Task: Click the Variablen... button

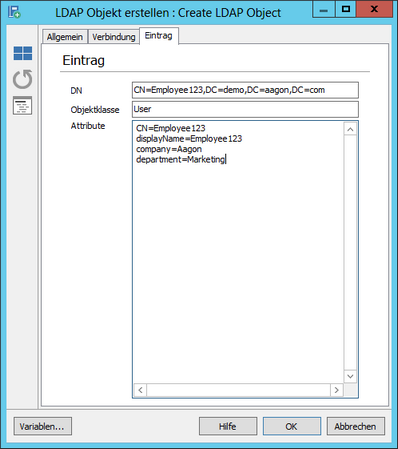Action: pos(42,426)
